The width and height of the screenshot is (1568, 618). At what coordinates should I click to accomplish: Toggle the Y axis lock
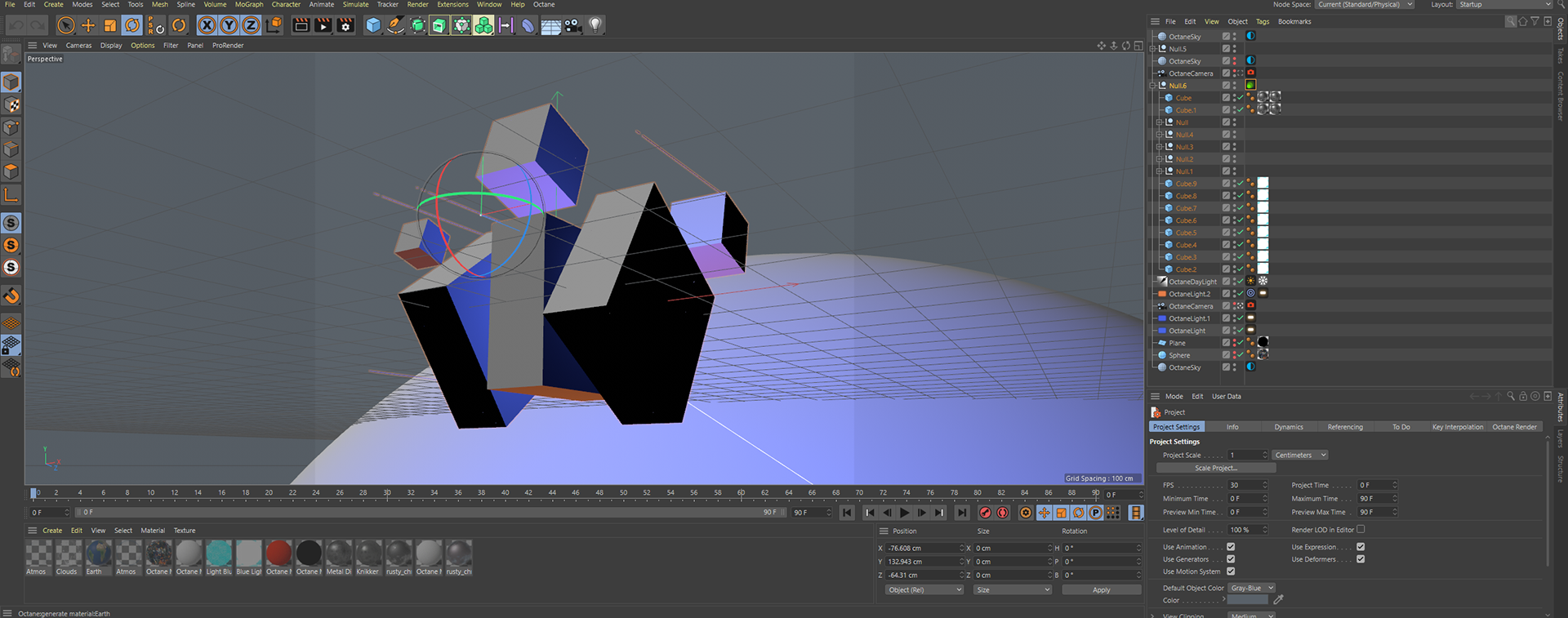coord(229,25)
